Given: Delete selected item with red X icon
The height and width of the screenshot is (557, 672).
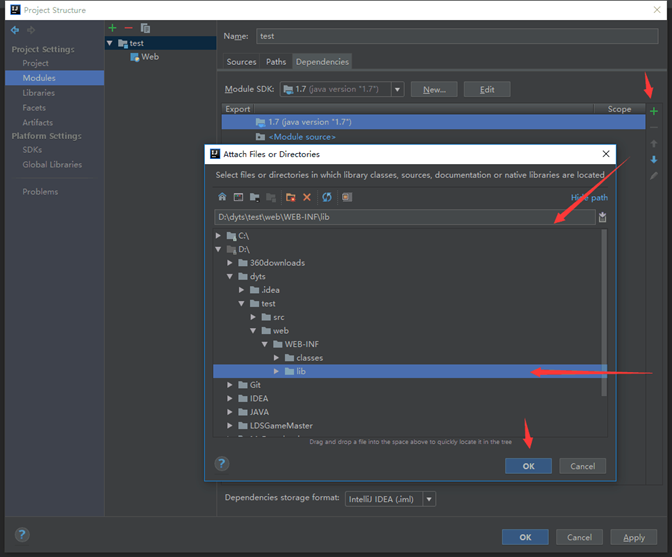Looking at the screenshot, I should coord(307,197).
